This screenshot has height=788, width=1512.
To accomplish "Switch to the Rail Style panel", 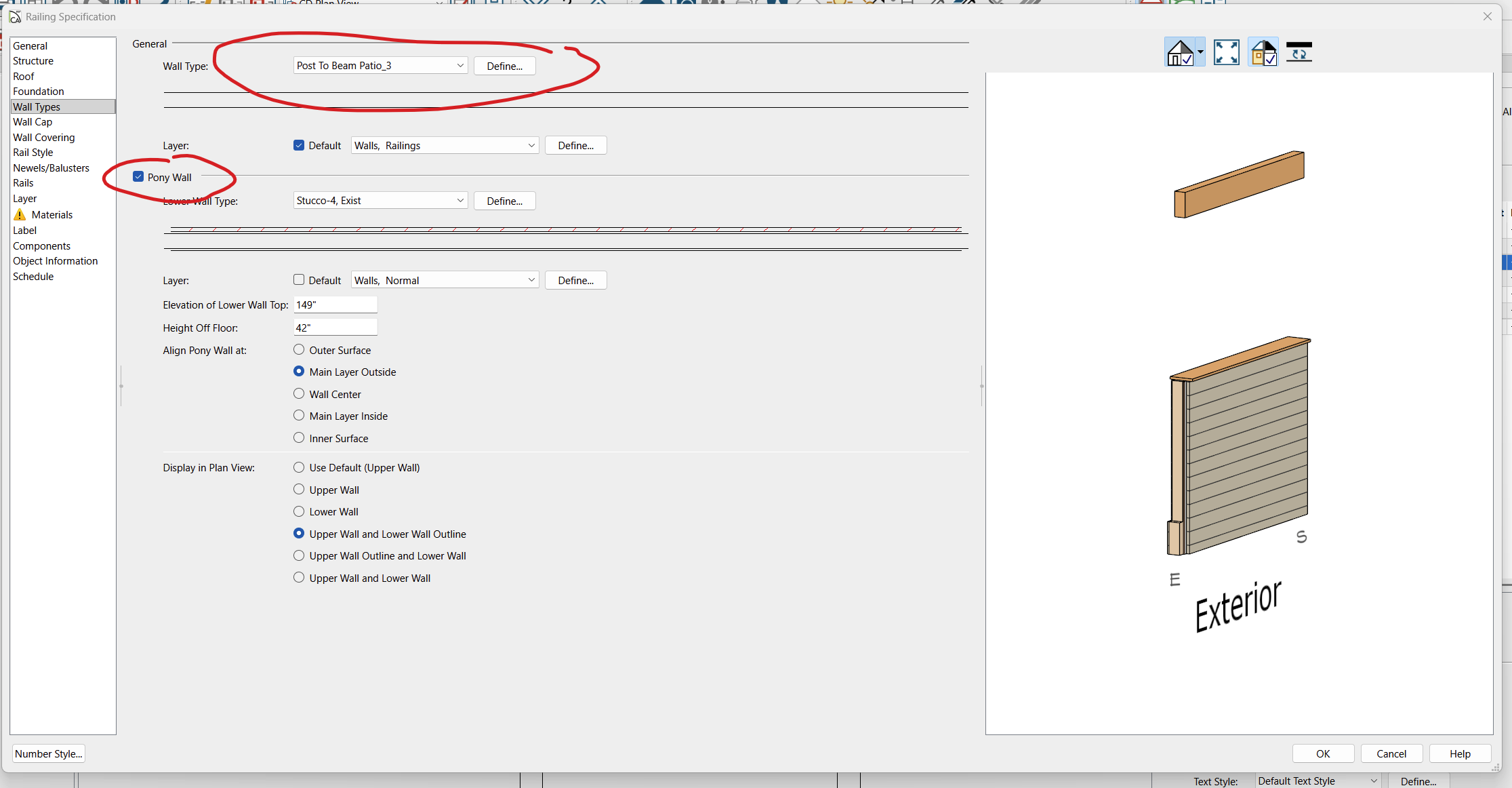I will click(x=33, y=153).
